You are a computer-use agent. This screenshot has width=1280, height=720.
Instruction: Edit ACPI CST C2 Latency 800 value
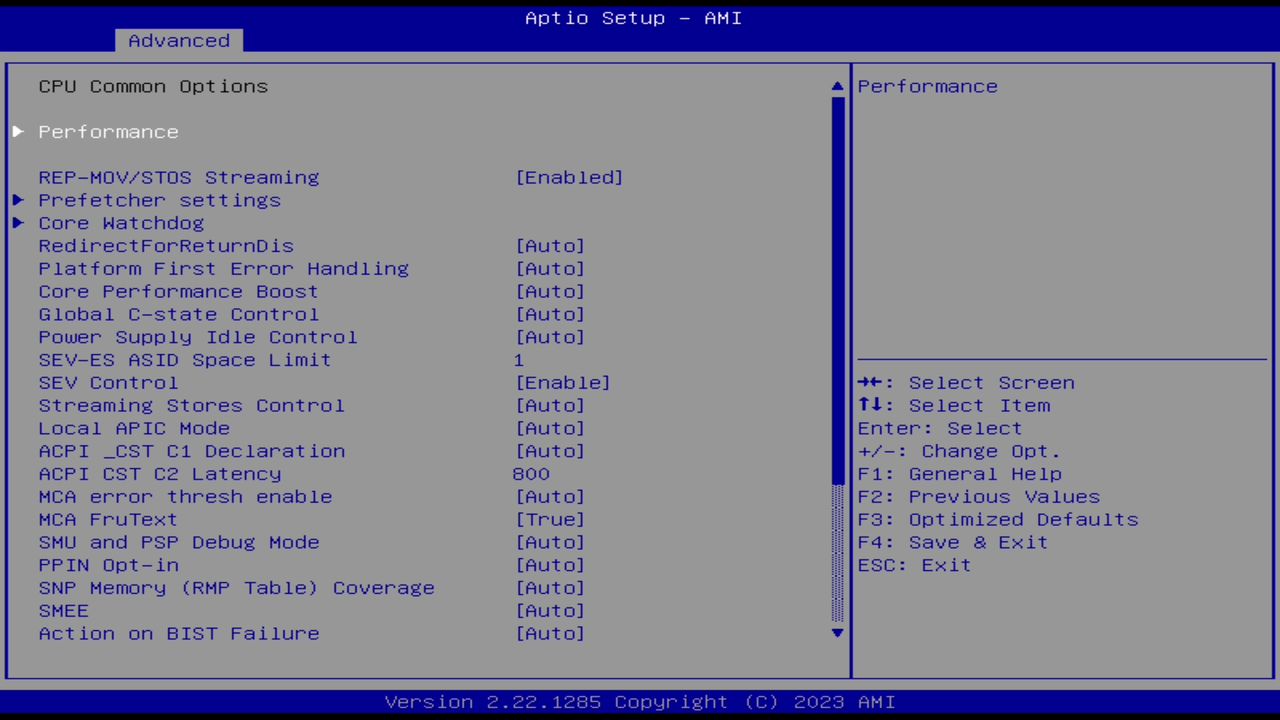[x=531, y=474]
